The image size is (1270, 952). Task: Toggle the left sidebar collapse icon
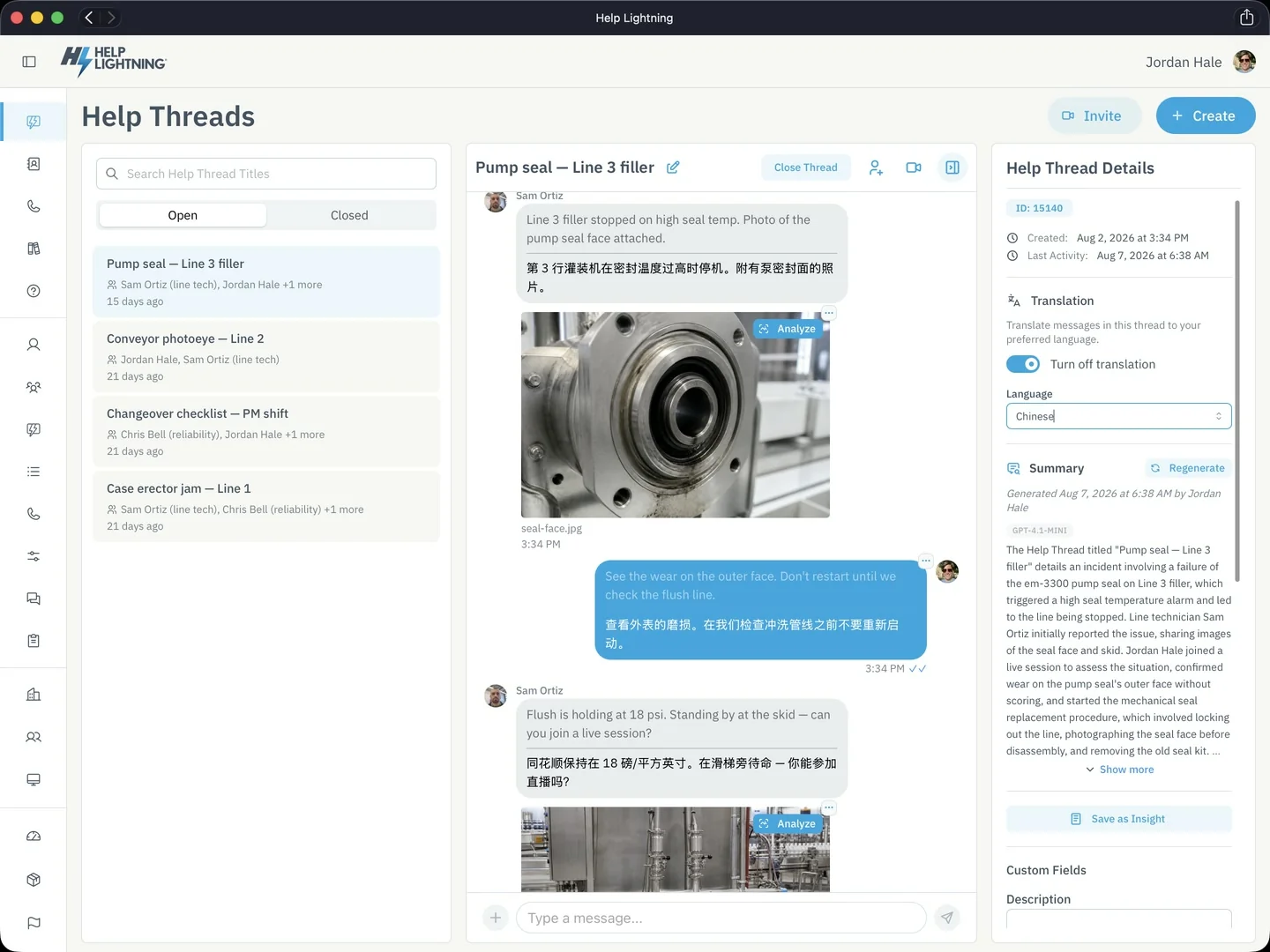[29, 62]
